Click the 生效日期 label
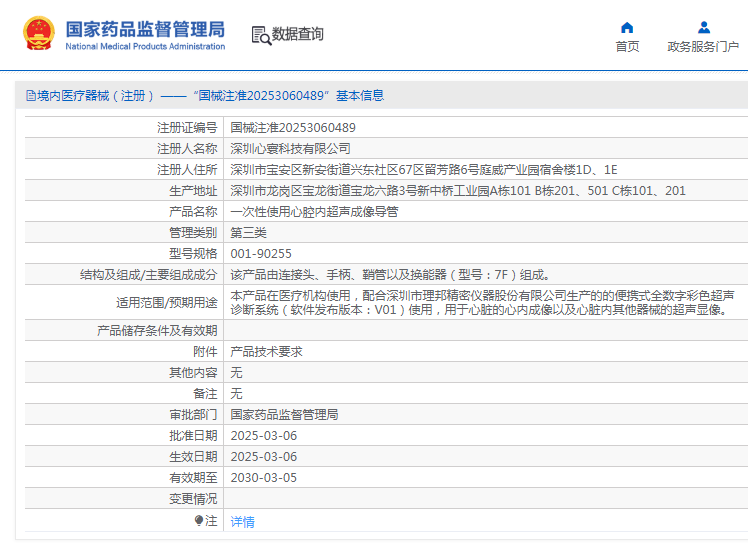Image resolution: width=748 pixels, height=543 pixels. 193,456
